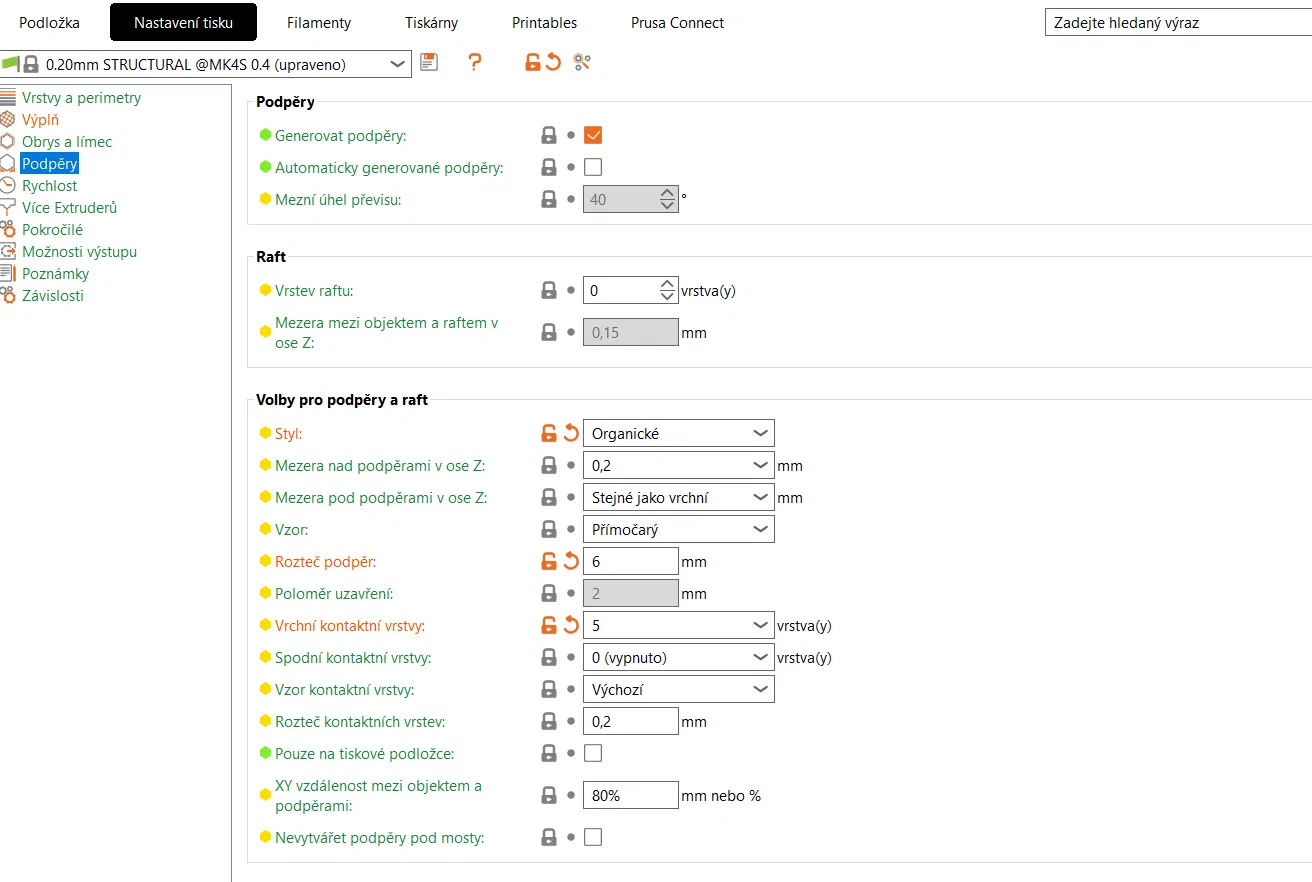
Task: Go to Vrstvy a perimetry settings page
Action: (81, 98)
